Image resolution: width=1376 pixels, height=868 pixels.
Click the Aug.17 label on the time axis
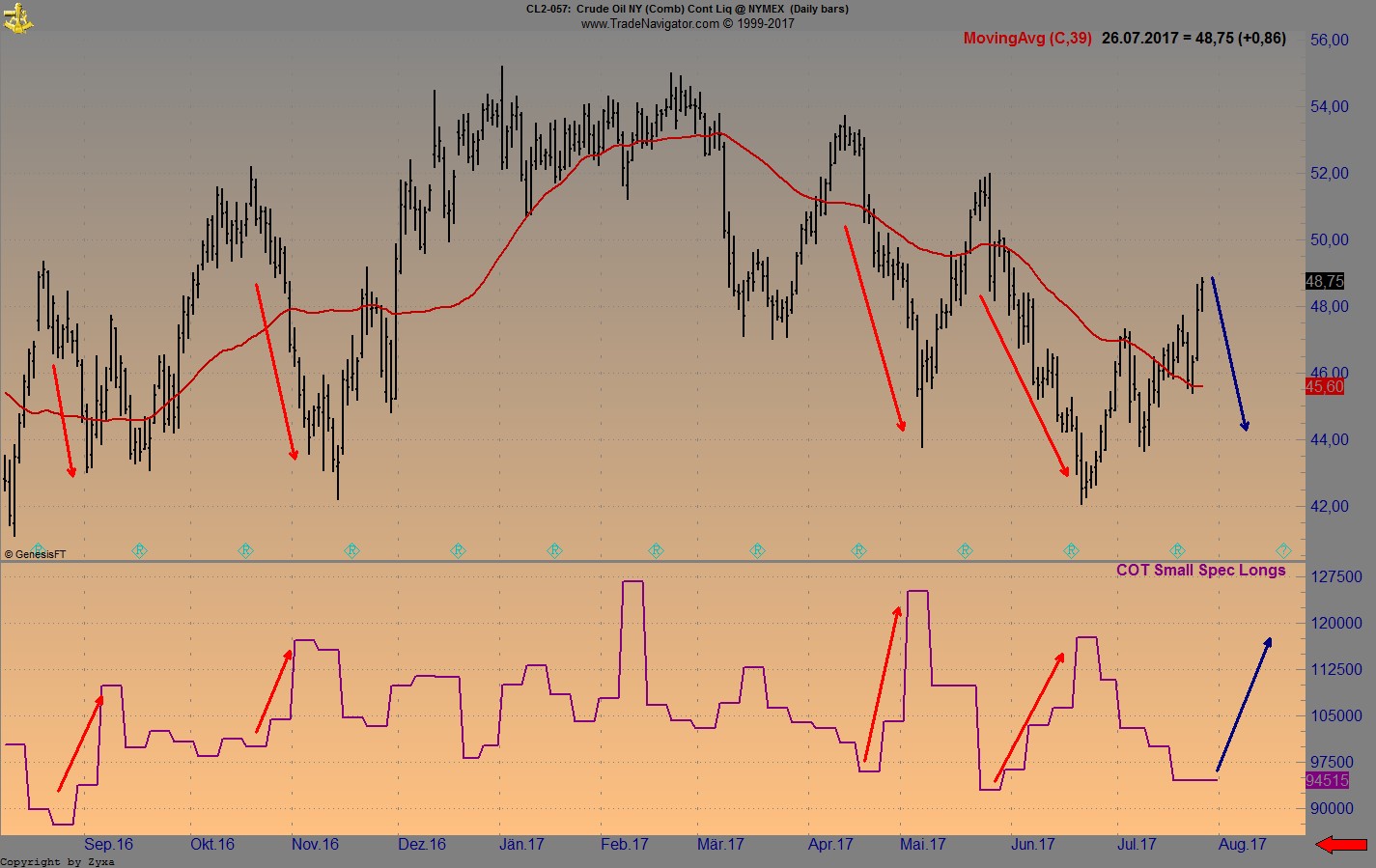click(x=1242, y=844)
